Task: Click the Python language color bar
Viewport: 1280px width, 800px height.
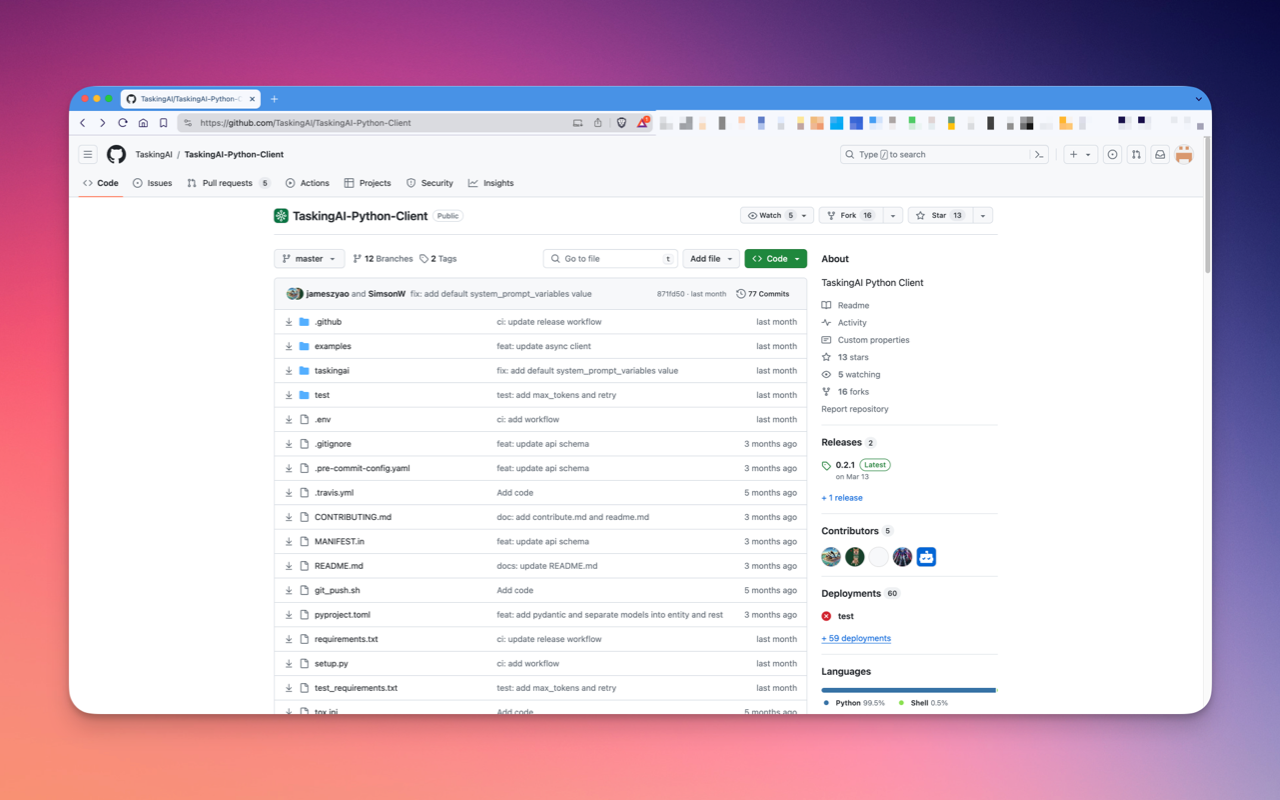Action: (905, 689)
